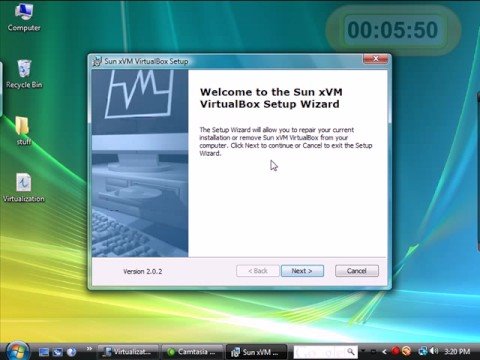This screenshot has height=360, width=480.
Task: Open the Computer desktop icon
Action: (x=24, y=17)
